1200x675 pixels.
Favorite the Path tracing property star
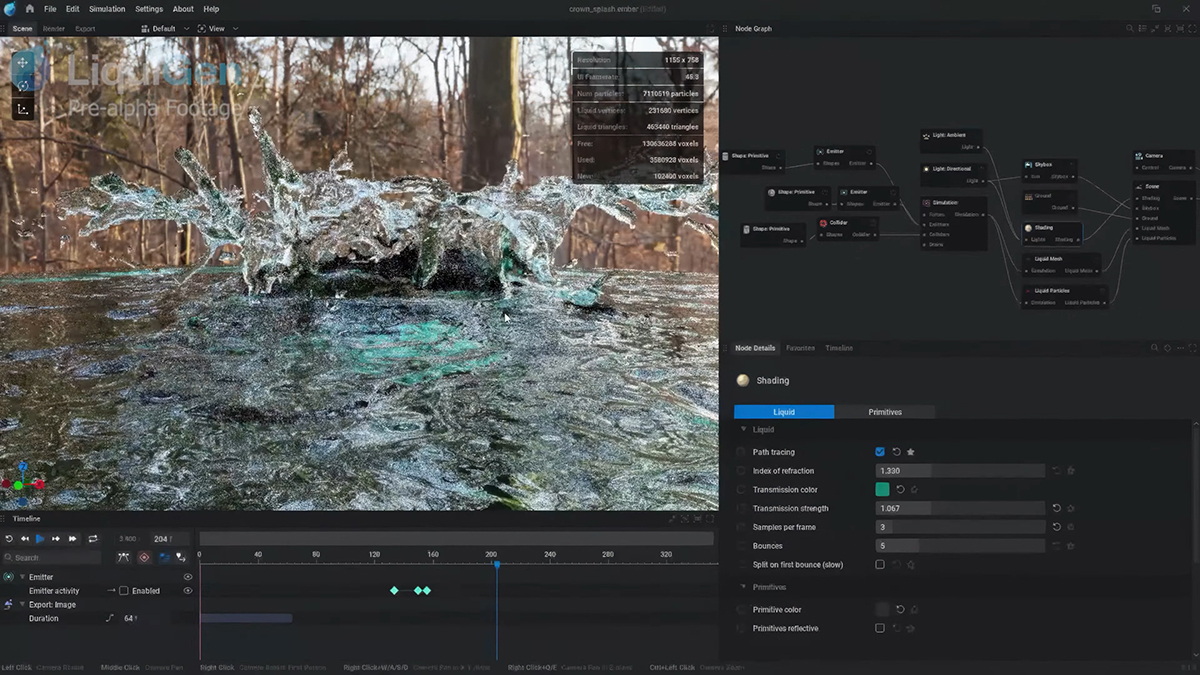coord(911,452)
